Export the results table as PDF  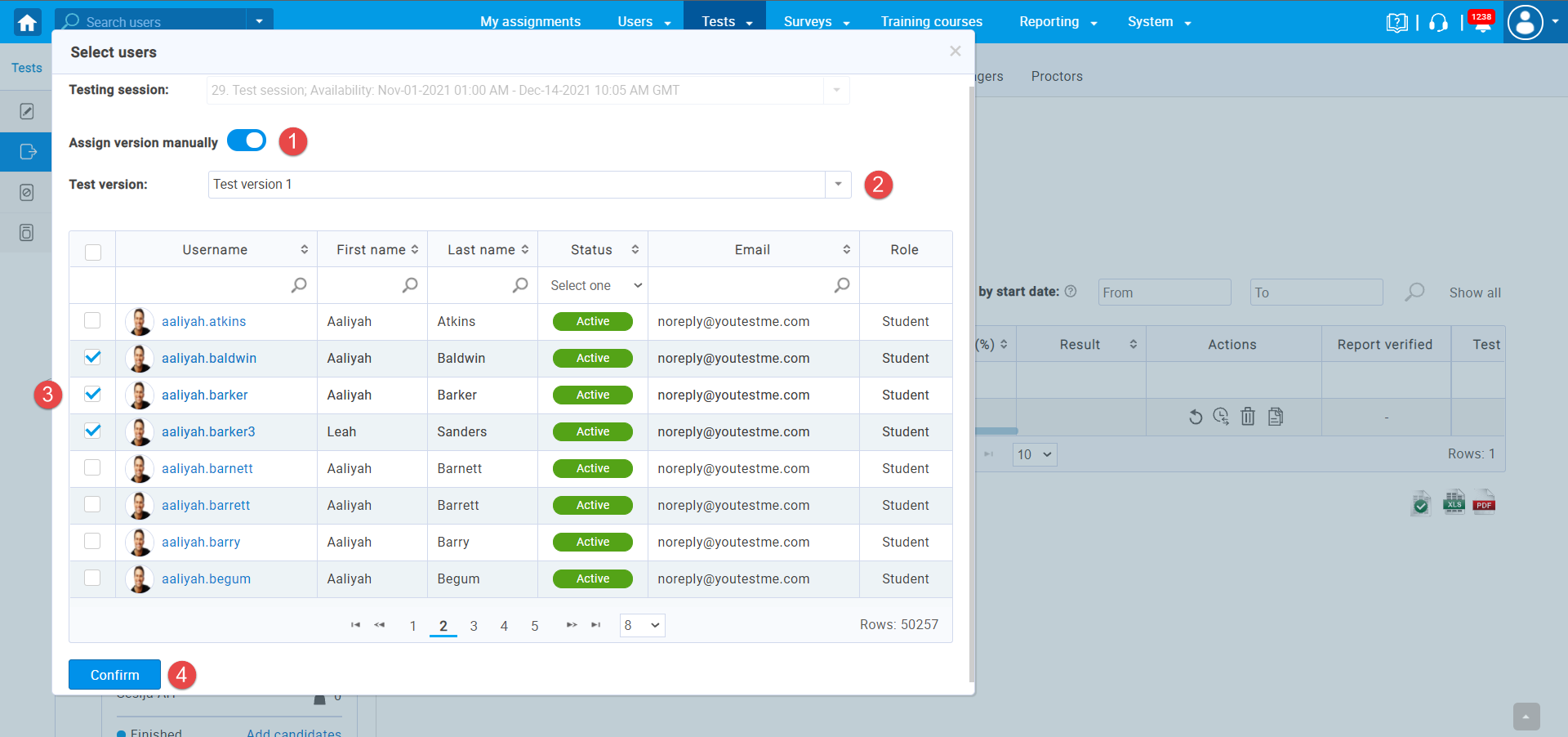click(x=1484, y=502)
